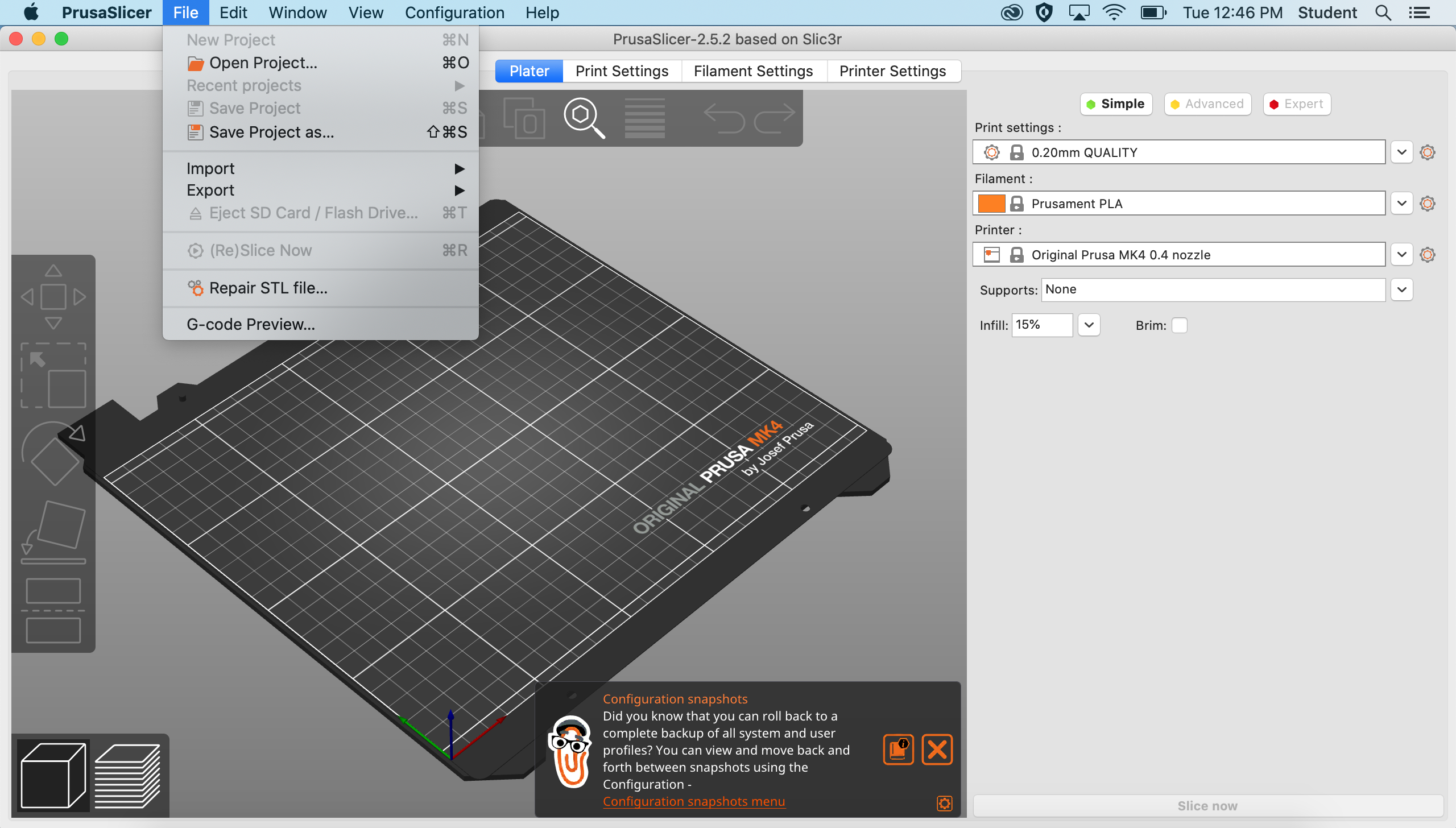
Task: Expand the Supports dropdown menu
Action: (x=1400, y=289)
